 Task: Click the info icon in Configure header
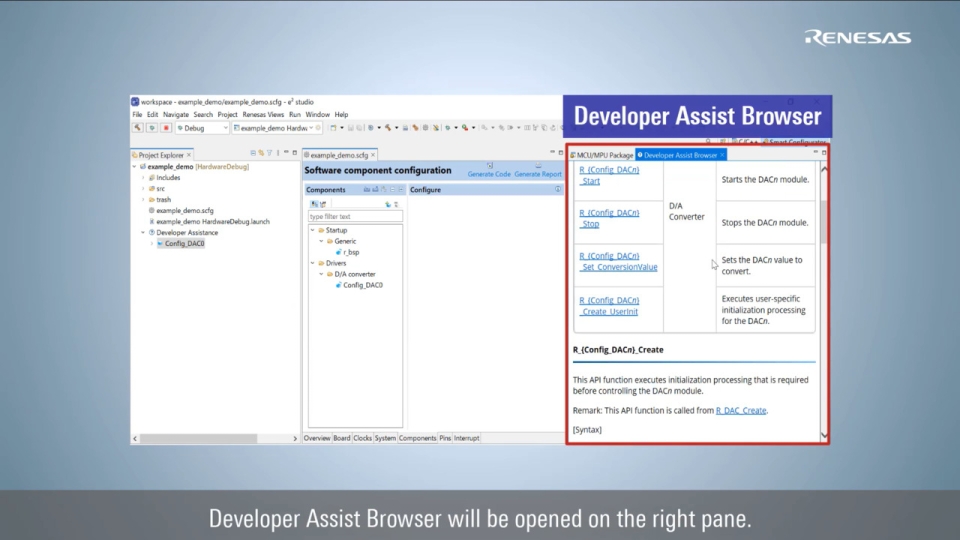(x=558, y=190)
